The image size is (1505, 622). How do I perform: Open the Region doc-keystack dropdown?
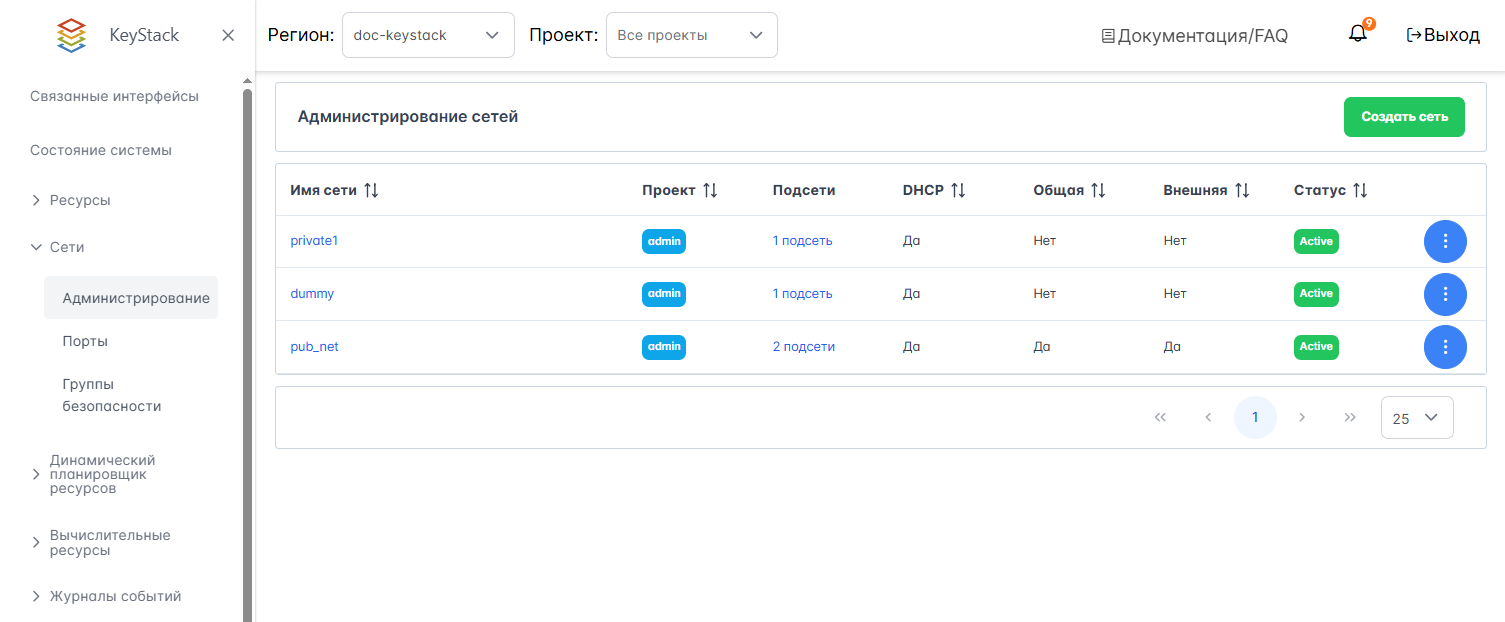[428, 35]
